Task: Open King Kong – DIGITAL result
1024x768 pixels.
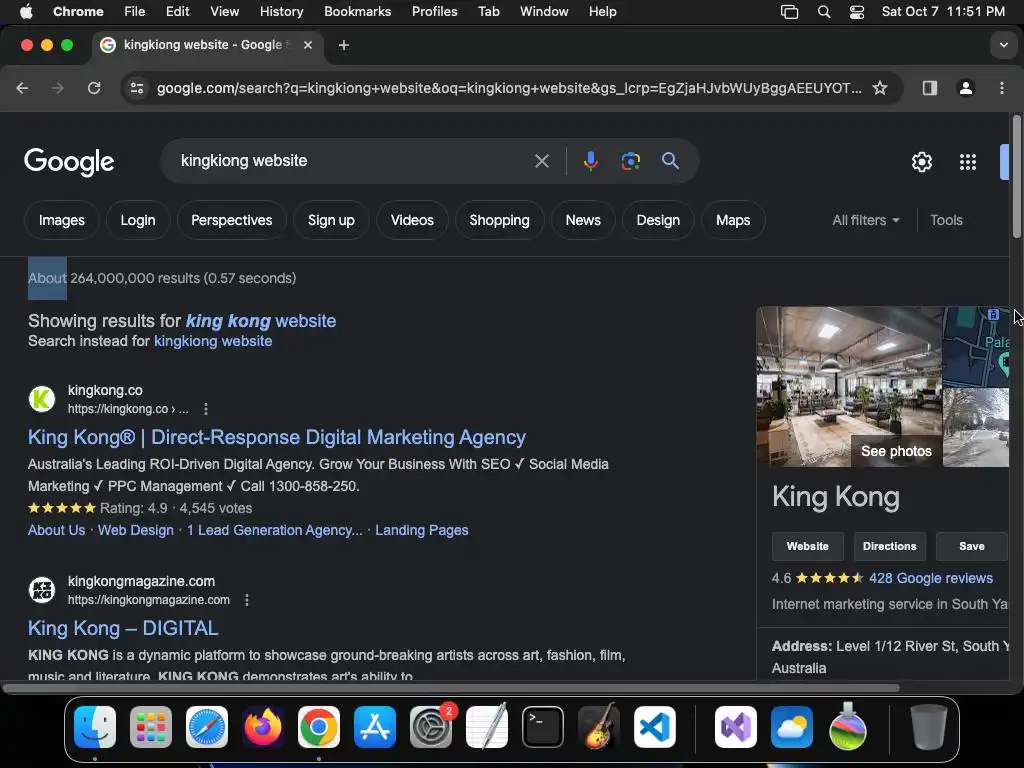Action: pyautogui.click(x=123, y=628)
